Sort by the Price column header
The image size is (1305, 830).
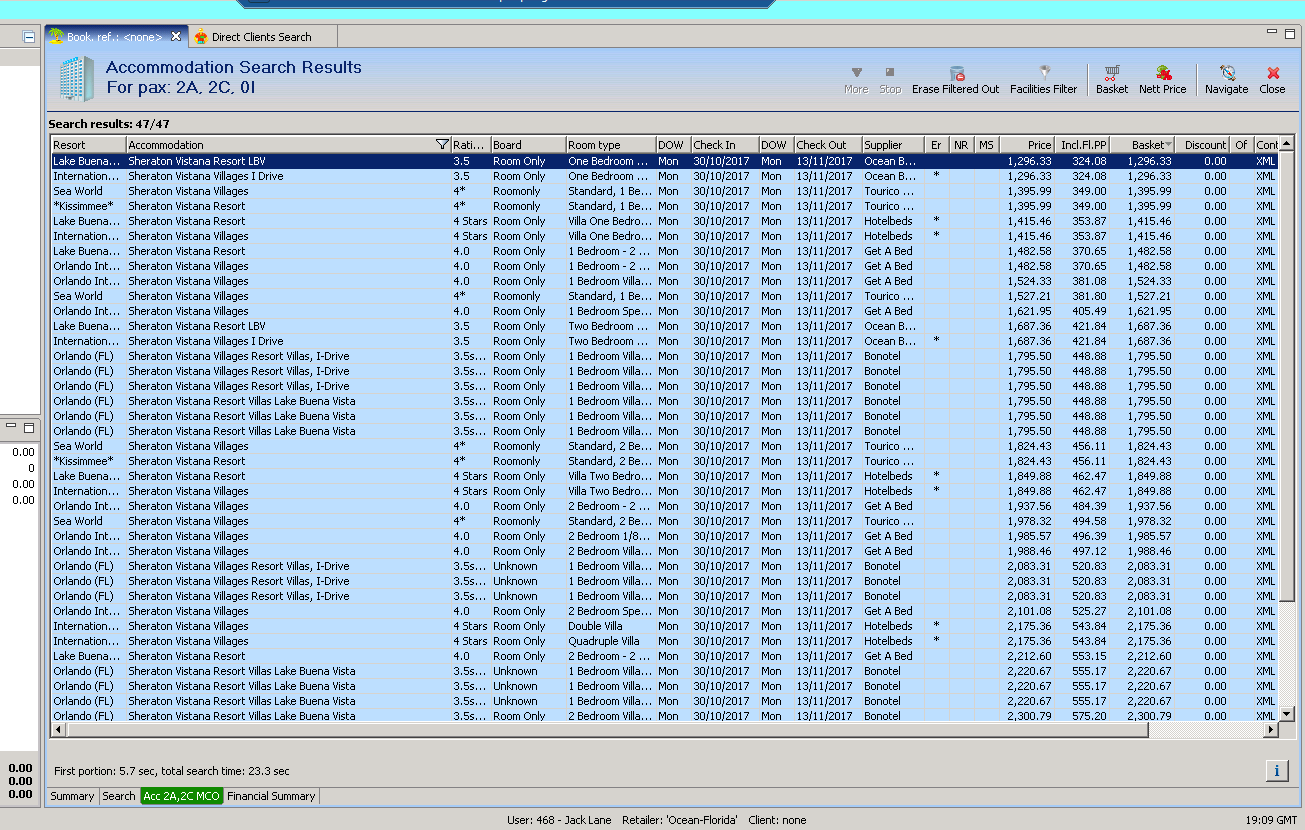pos(1027,145)
